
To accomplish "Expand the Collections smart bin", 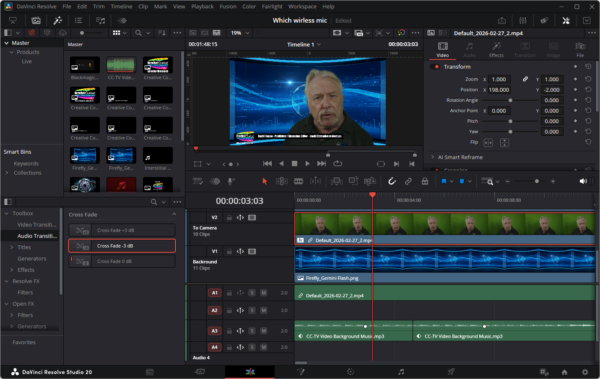I will click(x=7, y=173).
